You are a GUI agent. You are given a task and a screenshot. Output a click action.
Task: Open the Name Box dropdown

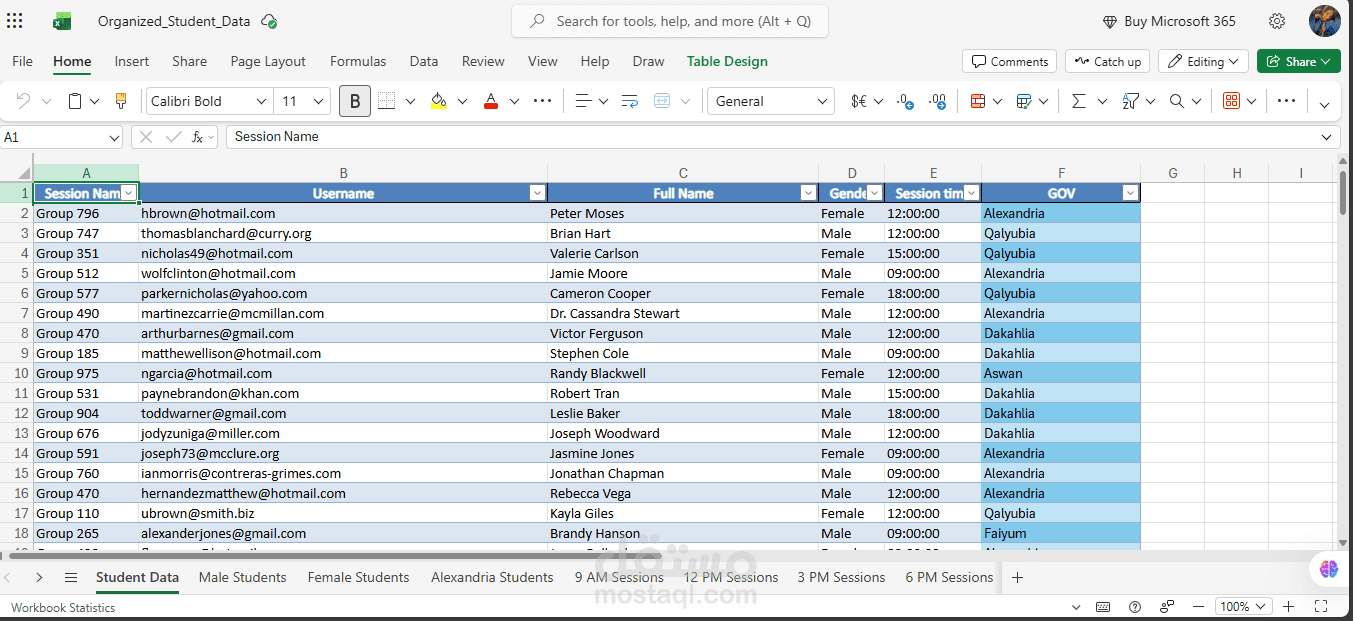(x=113, y=137)
